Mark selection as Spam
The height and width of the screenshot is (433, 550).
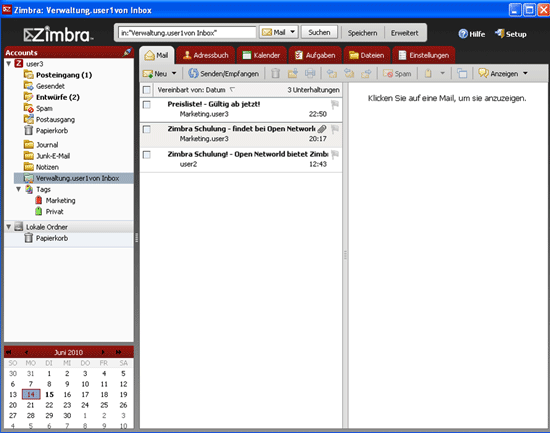(397, 74)
